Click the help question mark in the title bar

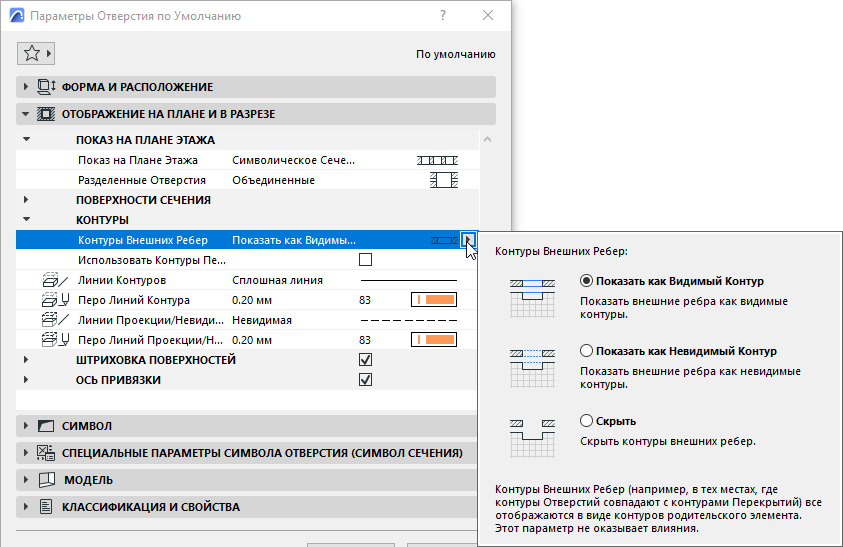click(x=442, y=15)
